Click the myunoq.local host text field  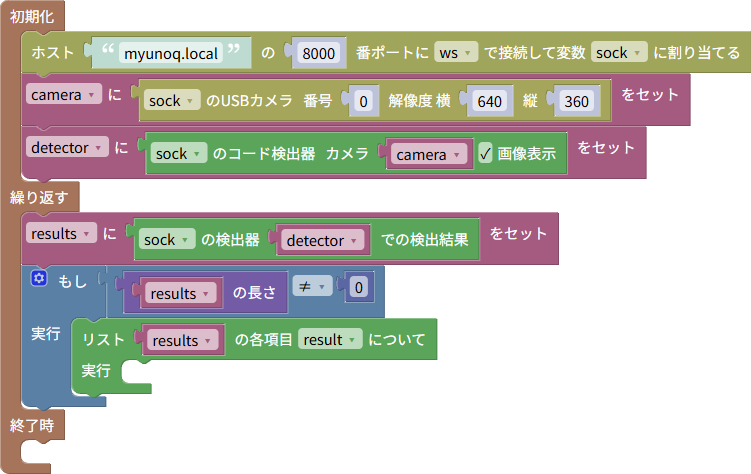pos(171,53)
